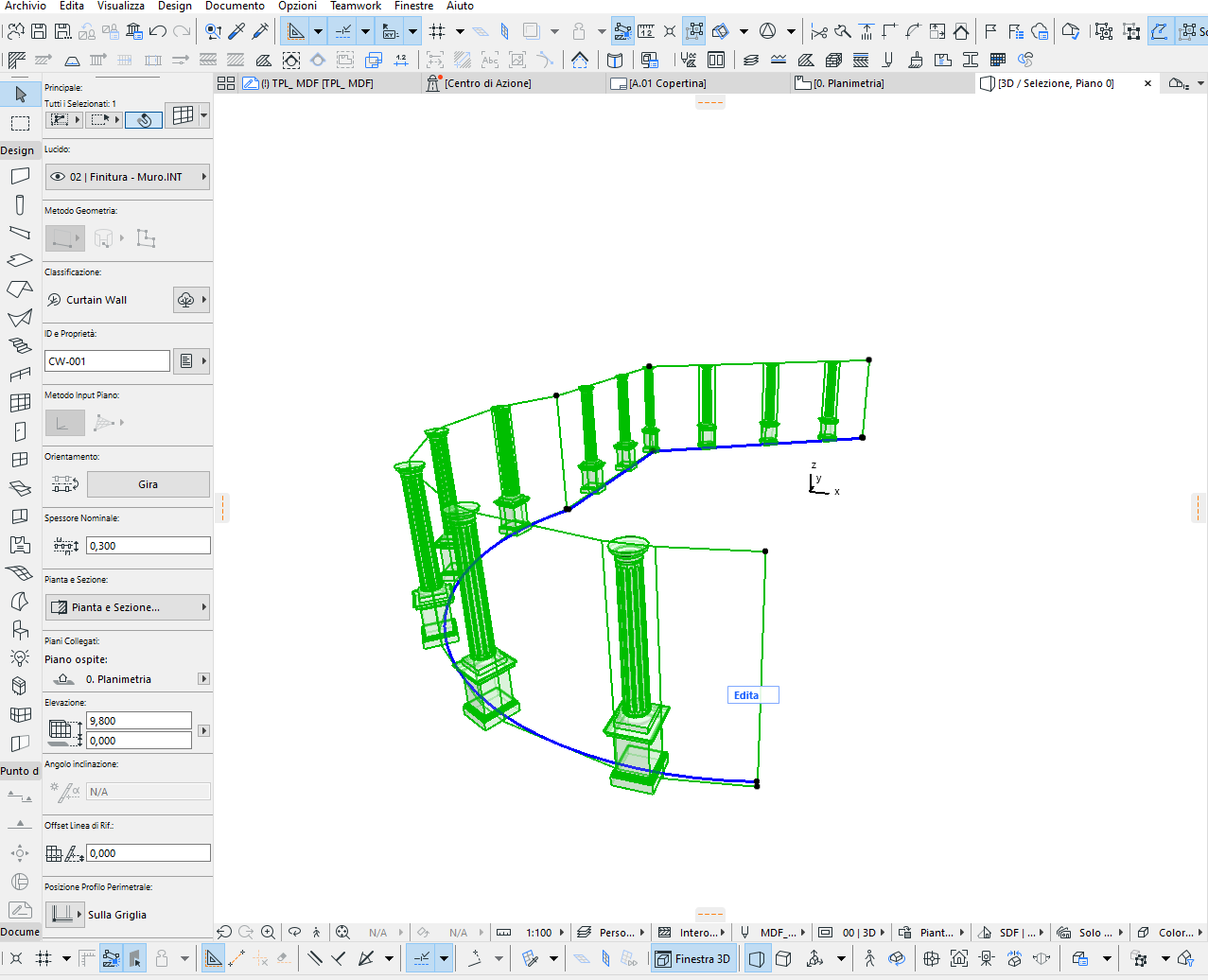The image size is (1208, 980).
Task: Activate the Explore walk-mode person icon
Action: pos(316,933)
